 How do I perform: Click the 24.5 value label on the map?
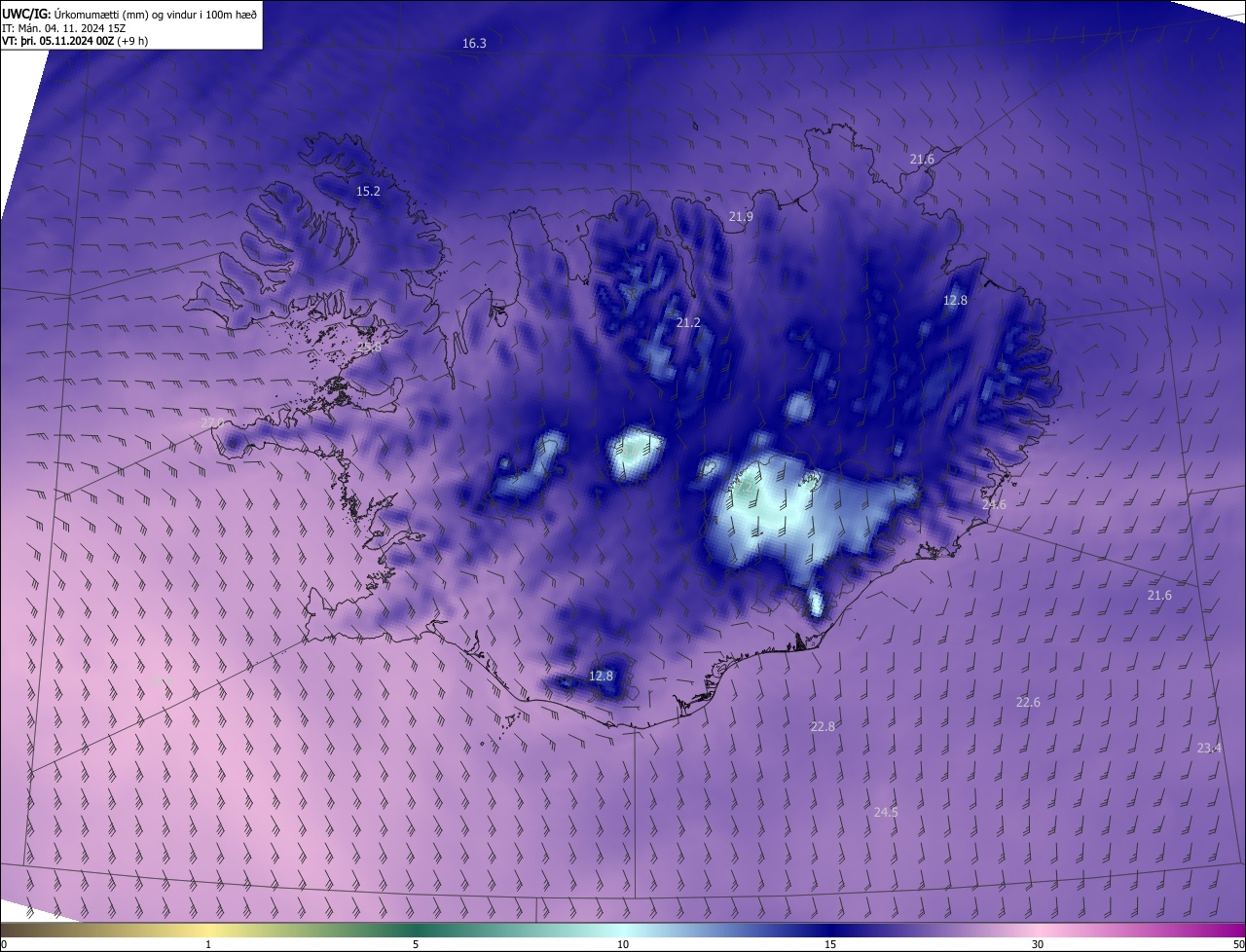pyautogui.click(x=886, y=812)
